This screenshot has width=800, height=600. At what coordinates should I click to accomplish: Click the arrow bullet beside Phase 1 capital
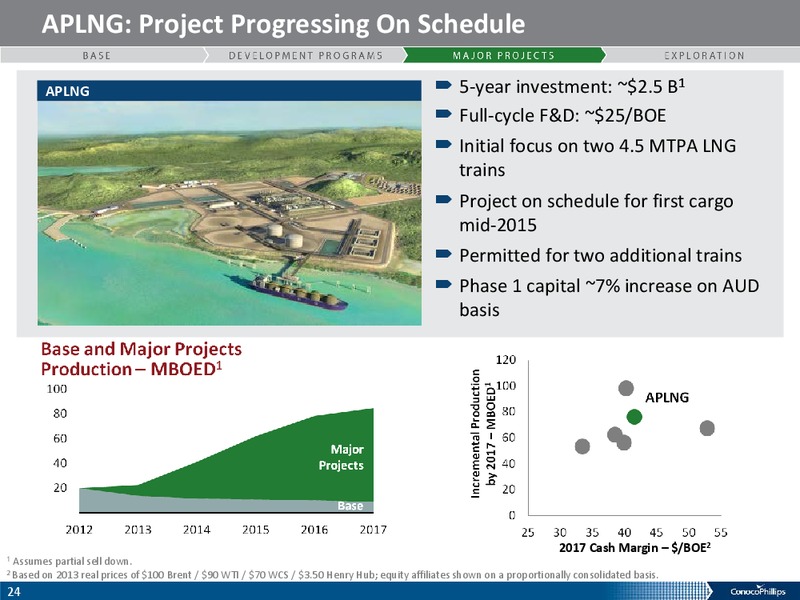pos(443,284)
